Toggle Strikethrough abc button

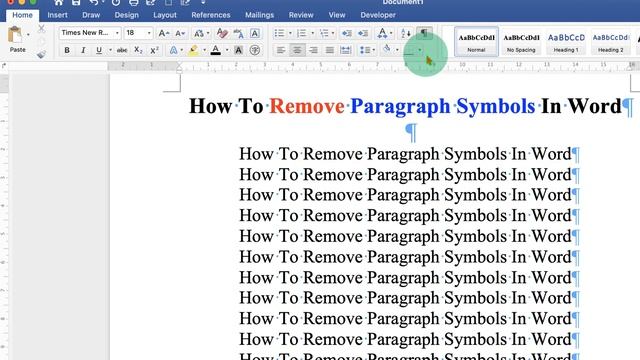[122, 50]
